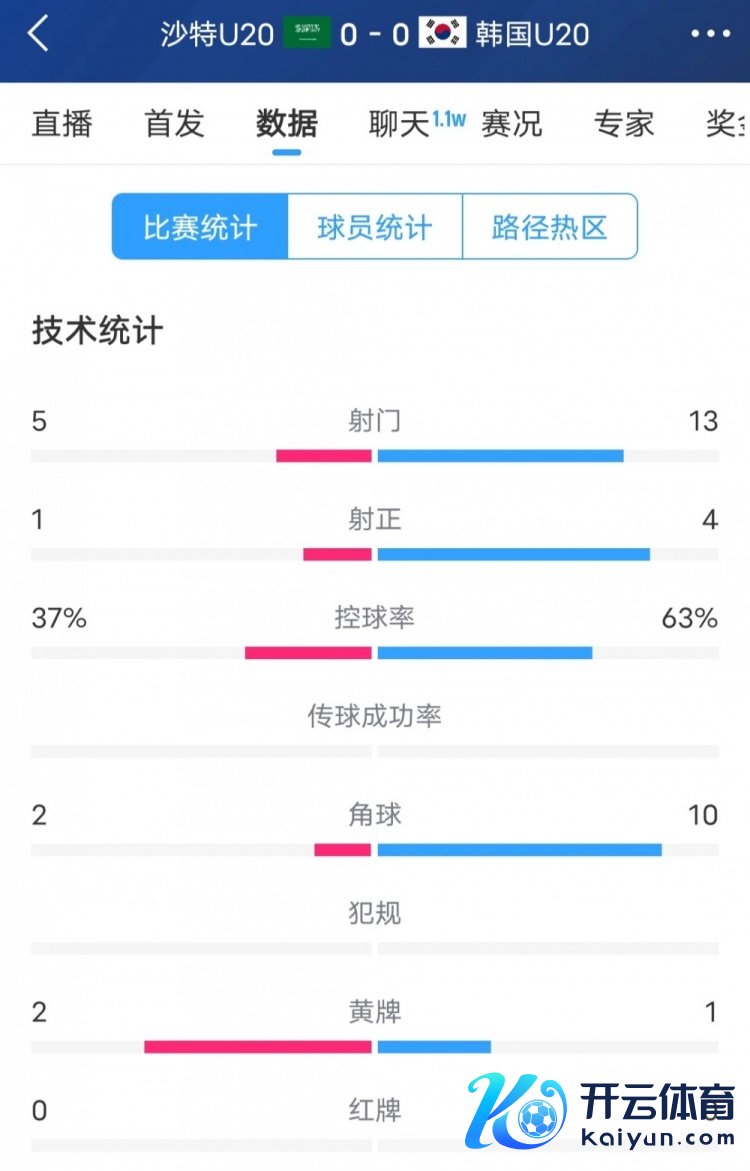
Task: Tap the Saudi Arabia flag icon
Action: point(306,34)
